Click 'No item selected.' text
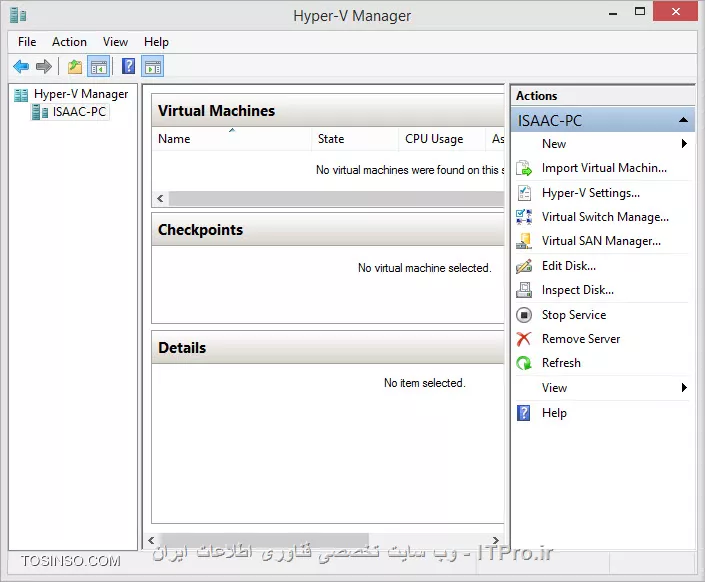705x582 pixels. click(424, 383)
